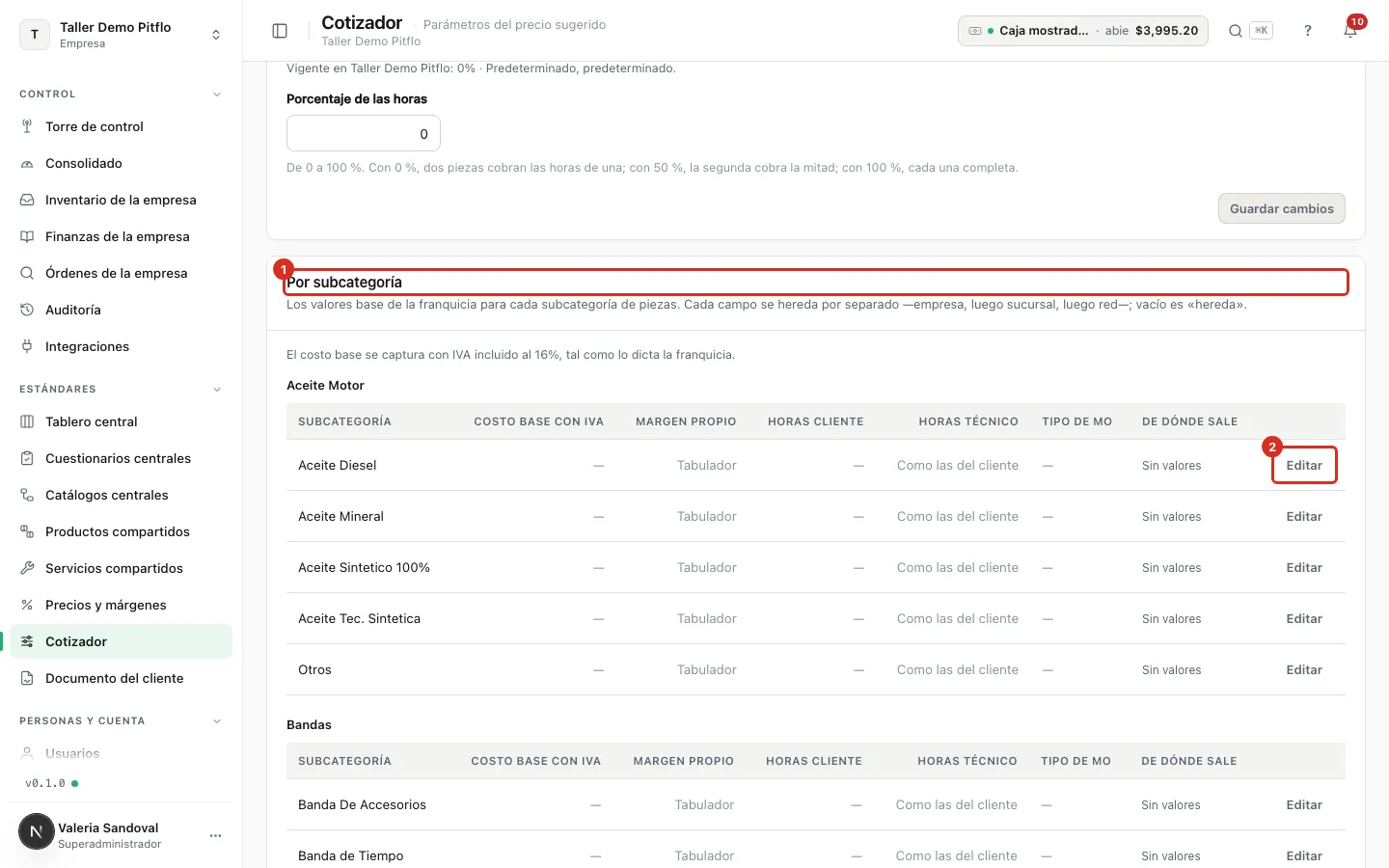Edit the Banda De Accesorios row

[1304, 804]
